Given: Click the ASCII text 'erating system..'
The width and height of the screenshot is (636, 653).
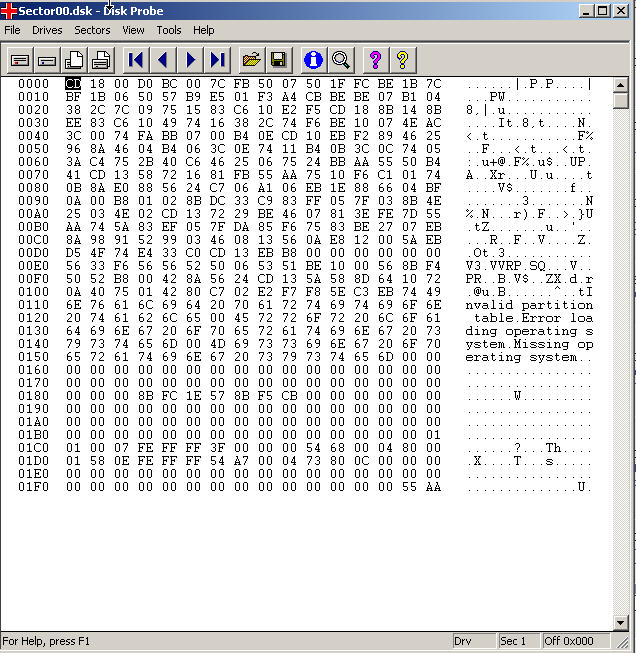Looking at the screenshot, I should point(529,357).
